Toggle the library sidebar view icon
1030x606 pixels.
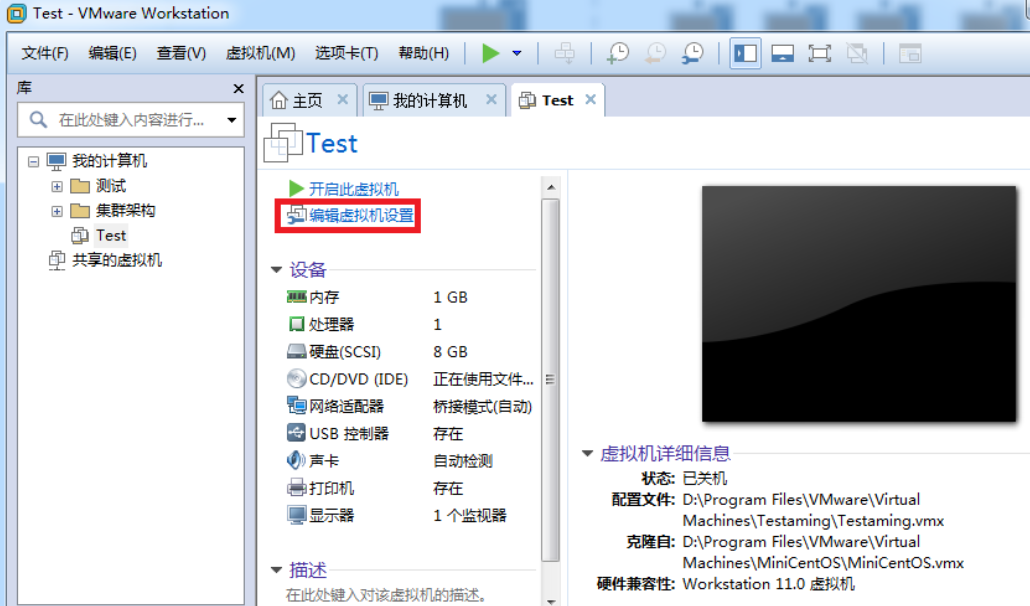pyautogui.click(x=745, y=53)
